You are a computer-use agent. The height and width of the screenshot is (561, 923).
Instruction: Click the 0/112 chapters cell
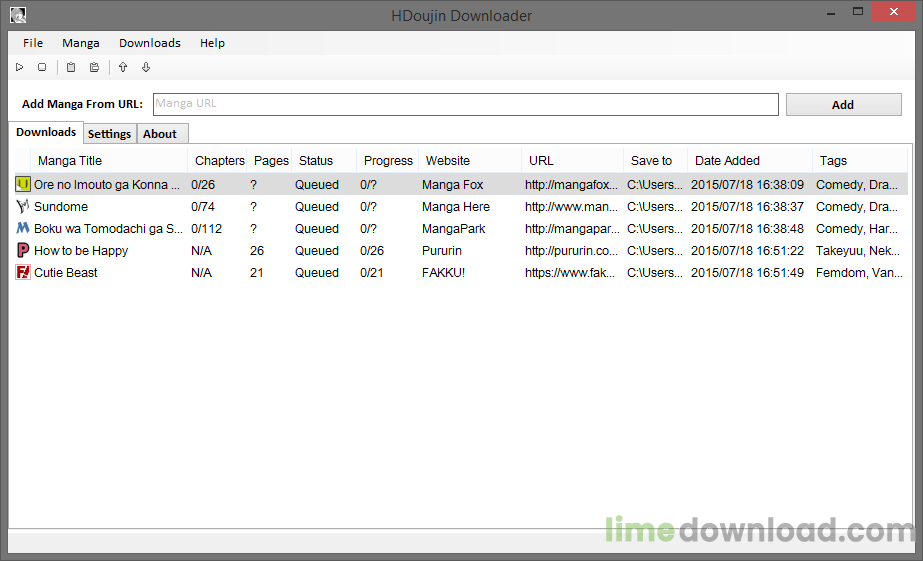tap(207, 229)
